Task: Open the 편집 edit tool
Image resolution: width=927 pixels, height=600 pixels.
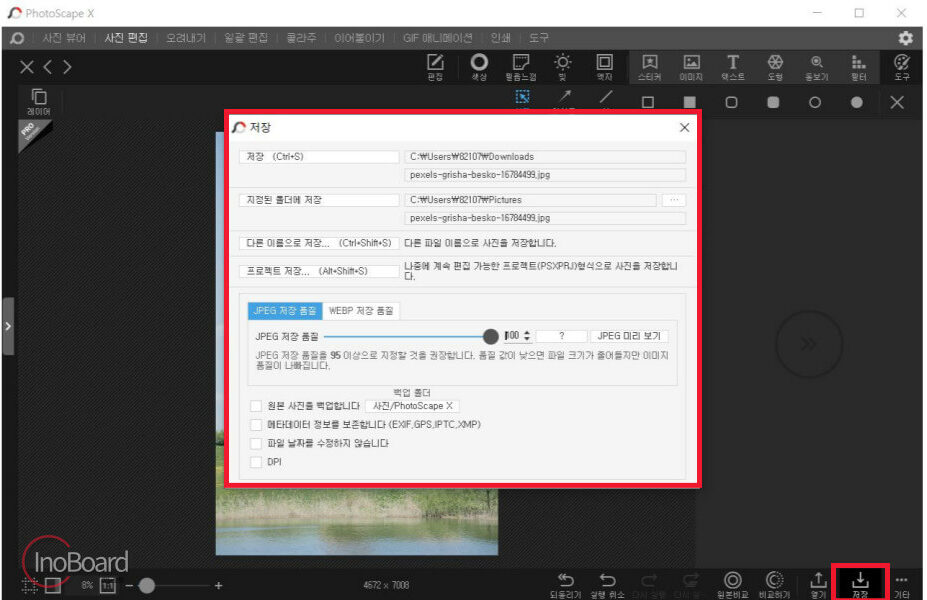Action: 435,67
